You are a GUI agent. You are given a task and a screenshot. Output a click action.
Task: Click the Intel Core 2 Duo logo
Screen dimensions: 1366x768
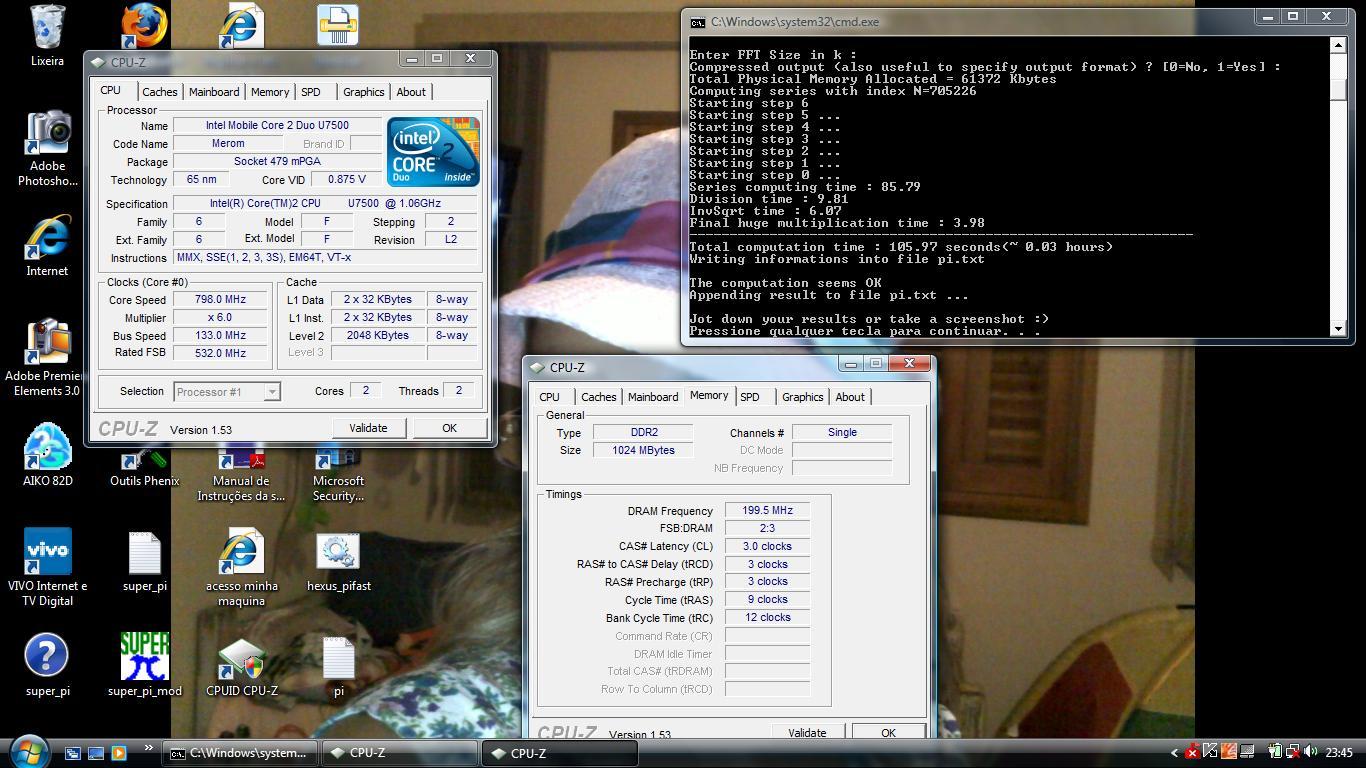coord(433,152)
